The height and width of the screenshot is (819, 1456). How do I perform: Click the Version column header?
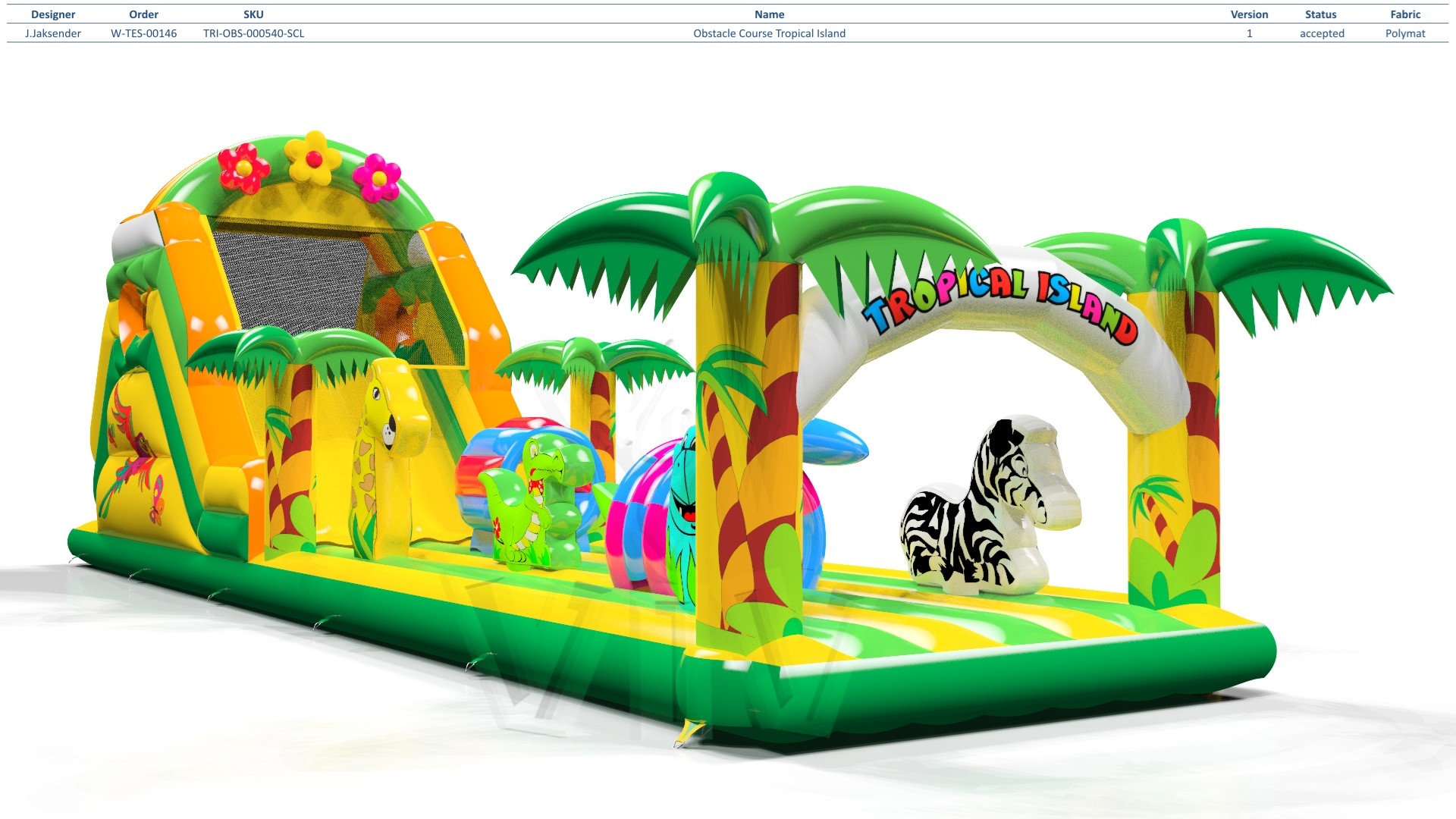pos(1249,14)
